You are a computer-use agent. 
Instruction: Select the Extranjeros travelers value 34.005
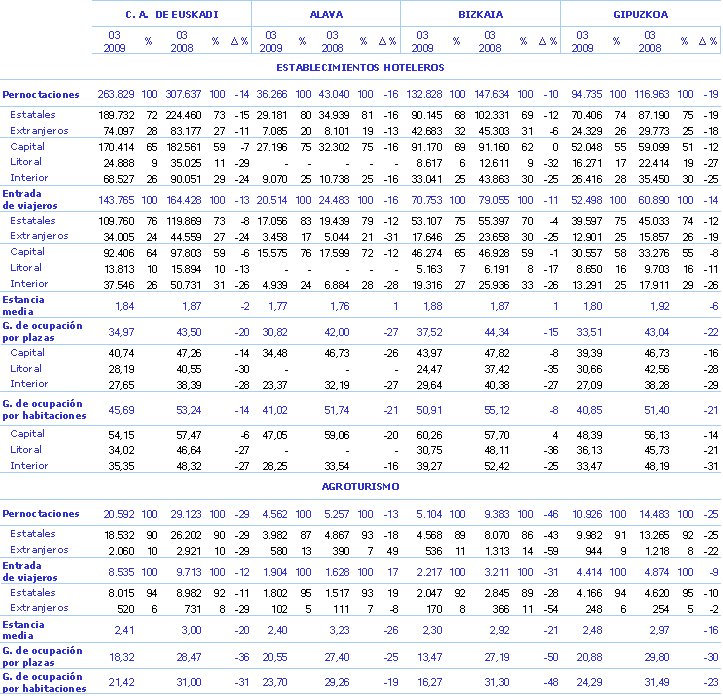point(119,238)
